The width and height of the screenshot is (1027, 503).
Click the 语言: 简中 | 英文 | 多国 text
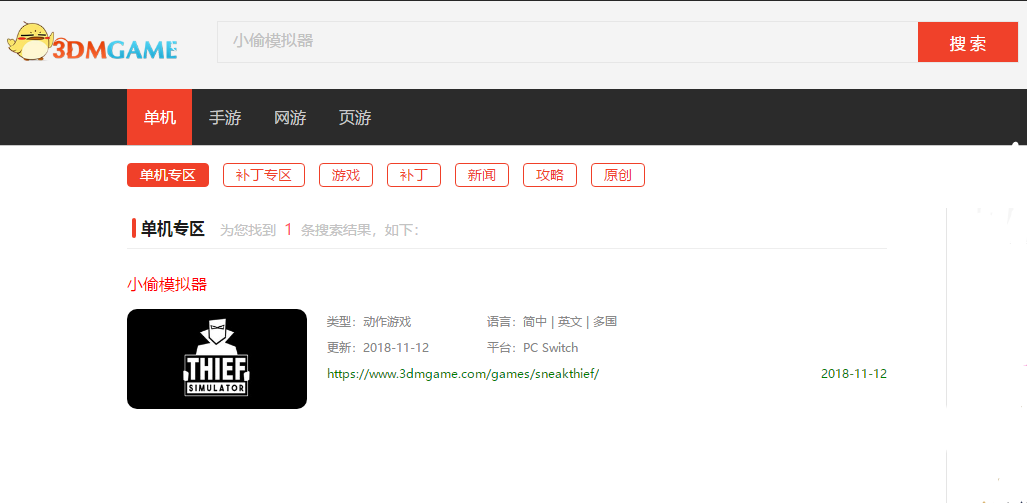pos(551,322)
